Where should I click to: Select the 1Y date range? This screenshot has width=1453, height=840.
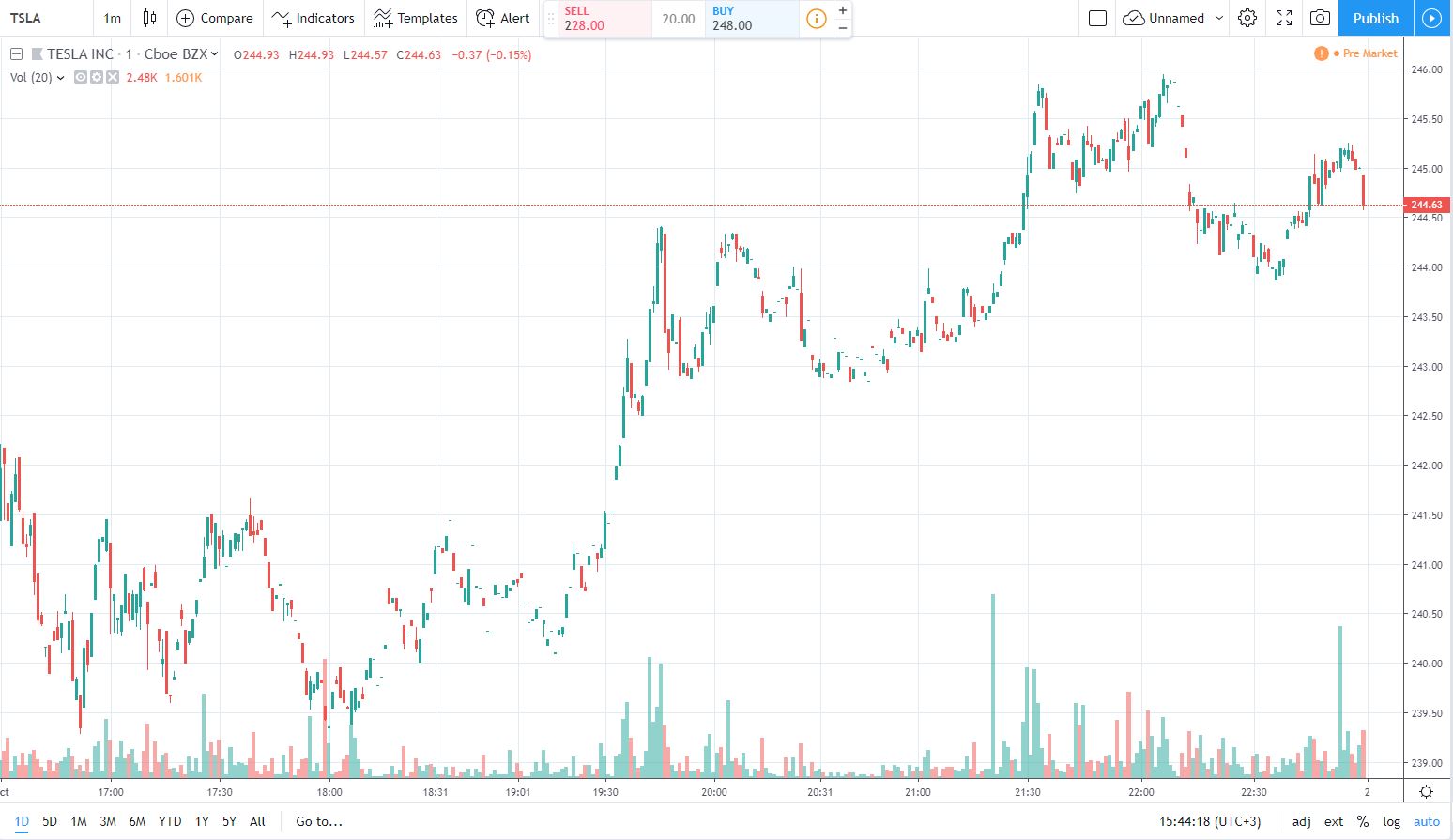[202, 821]
